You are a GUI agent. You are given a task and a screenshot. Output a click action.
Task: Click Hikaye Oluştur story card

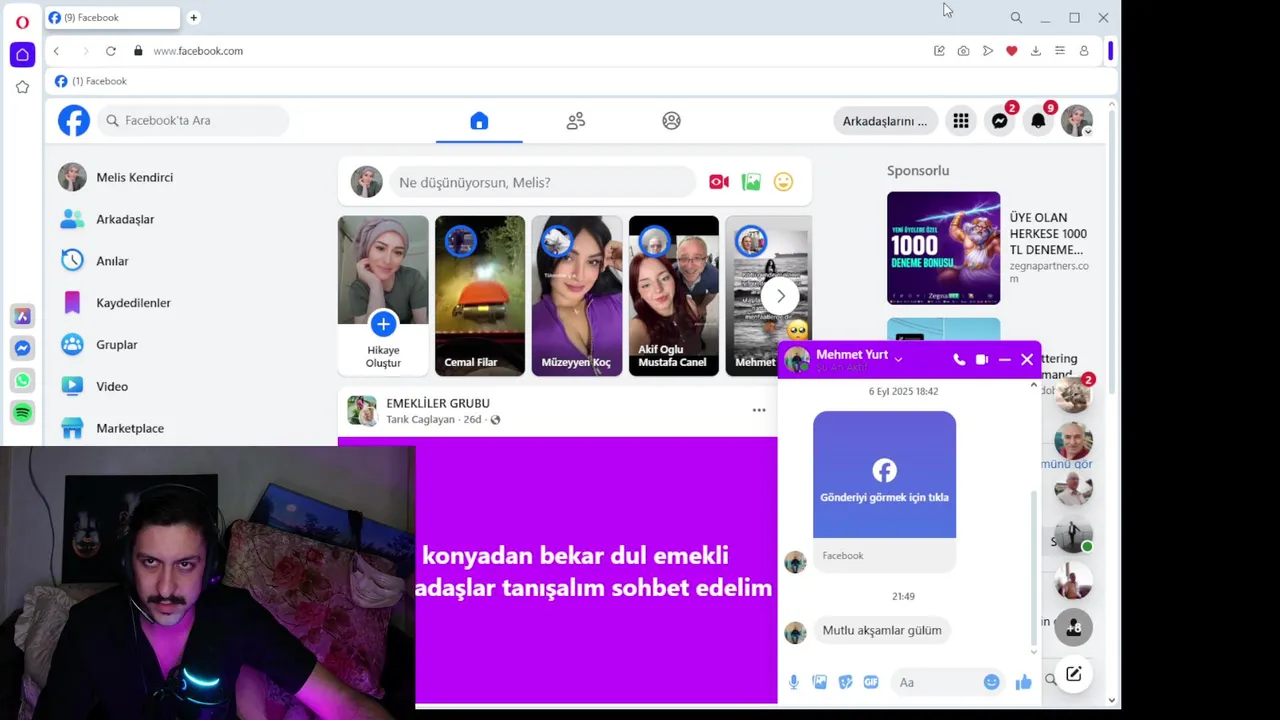point(383,296)
